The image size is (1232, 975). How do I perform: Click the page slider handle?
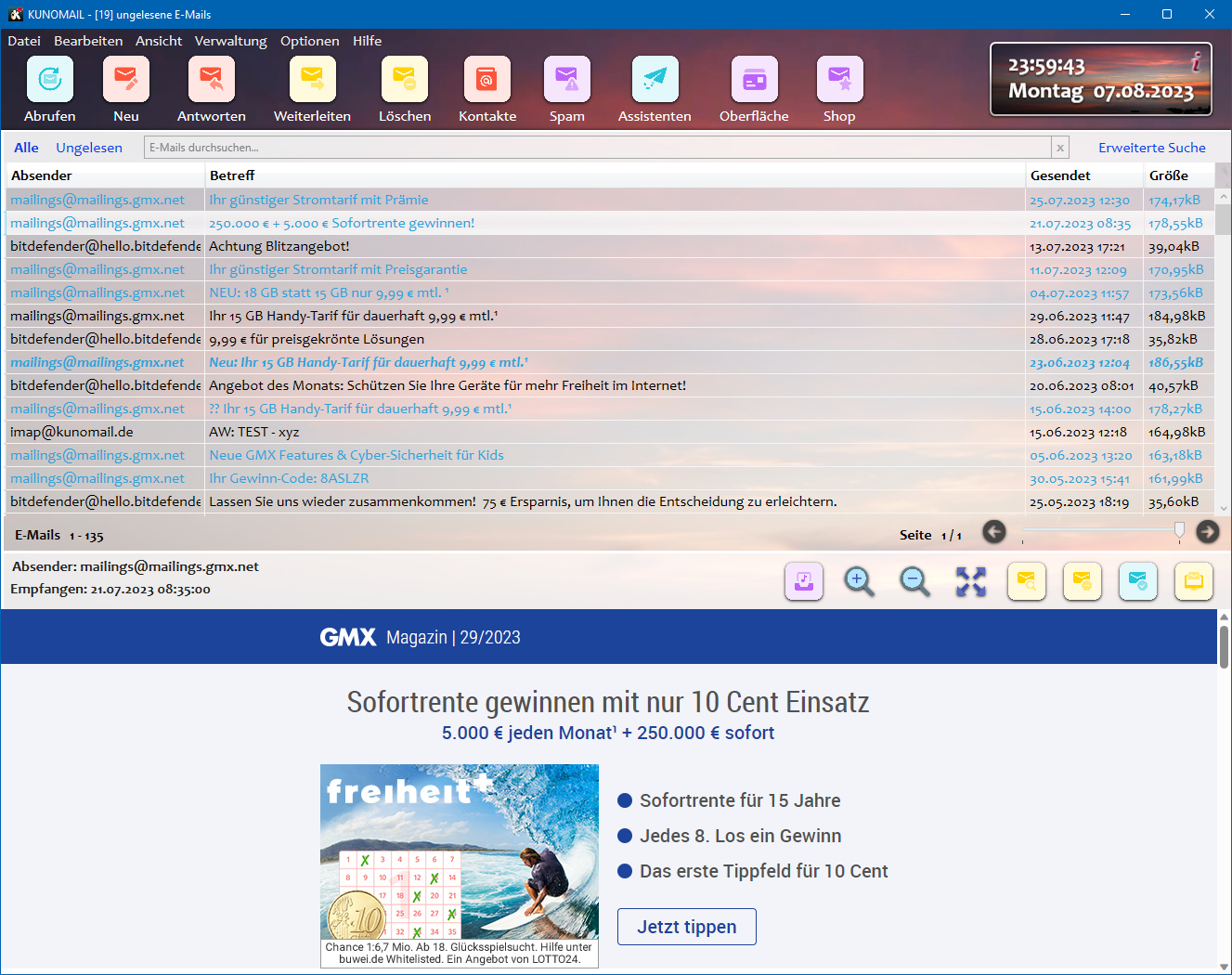coord(1179,530)
